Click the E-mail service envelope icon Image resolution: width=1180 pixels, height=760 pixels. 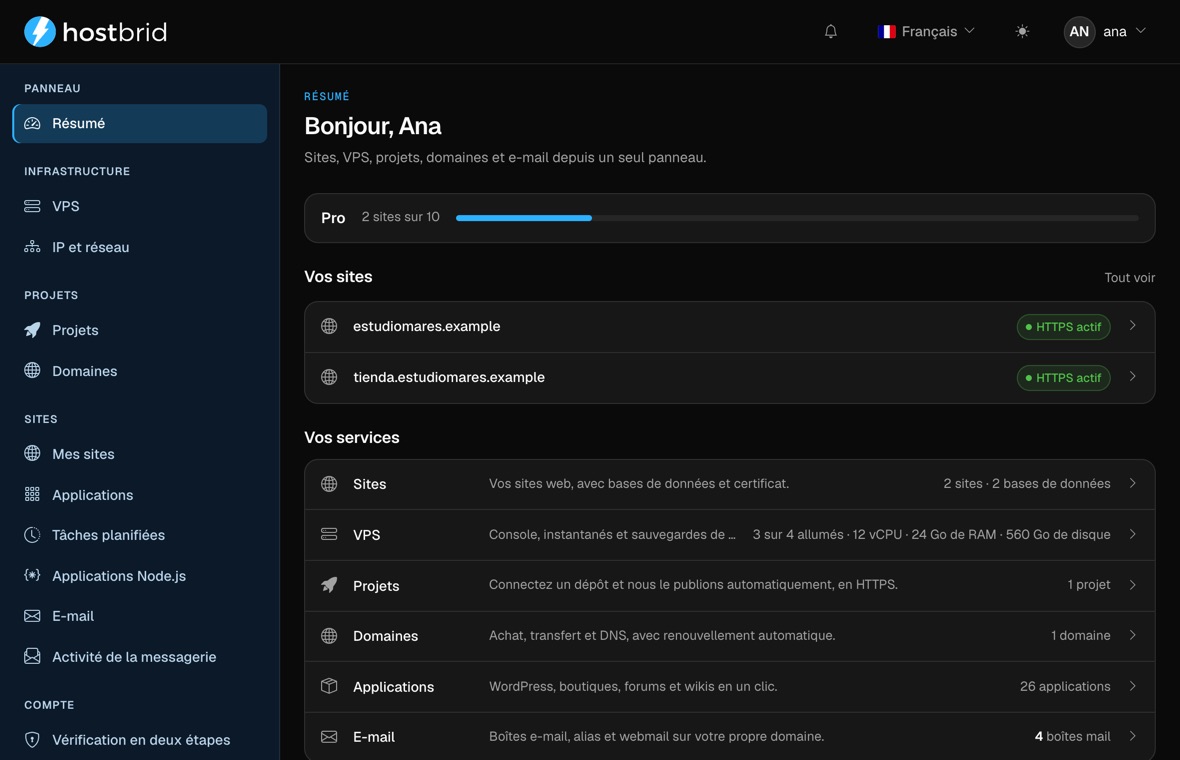click(329, 737)
